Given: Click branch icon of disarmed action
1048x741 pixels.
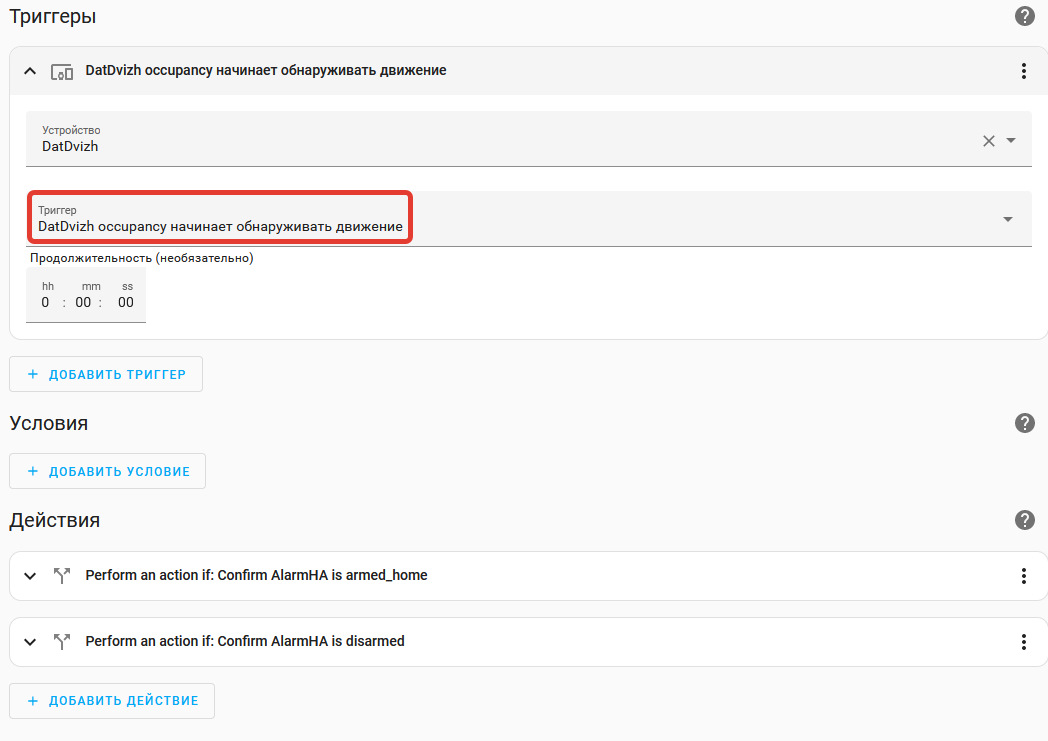Looking at the screenshot, I should coord(62,641).
